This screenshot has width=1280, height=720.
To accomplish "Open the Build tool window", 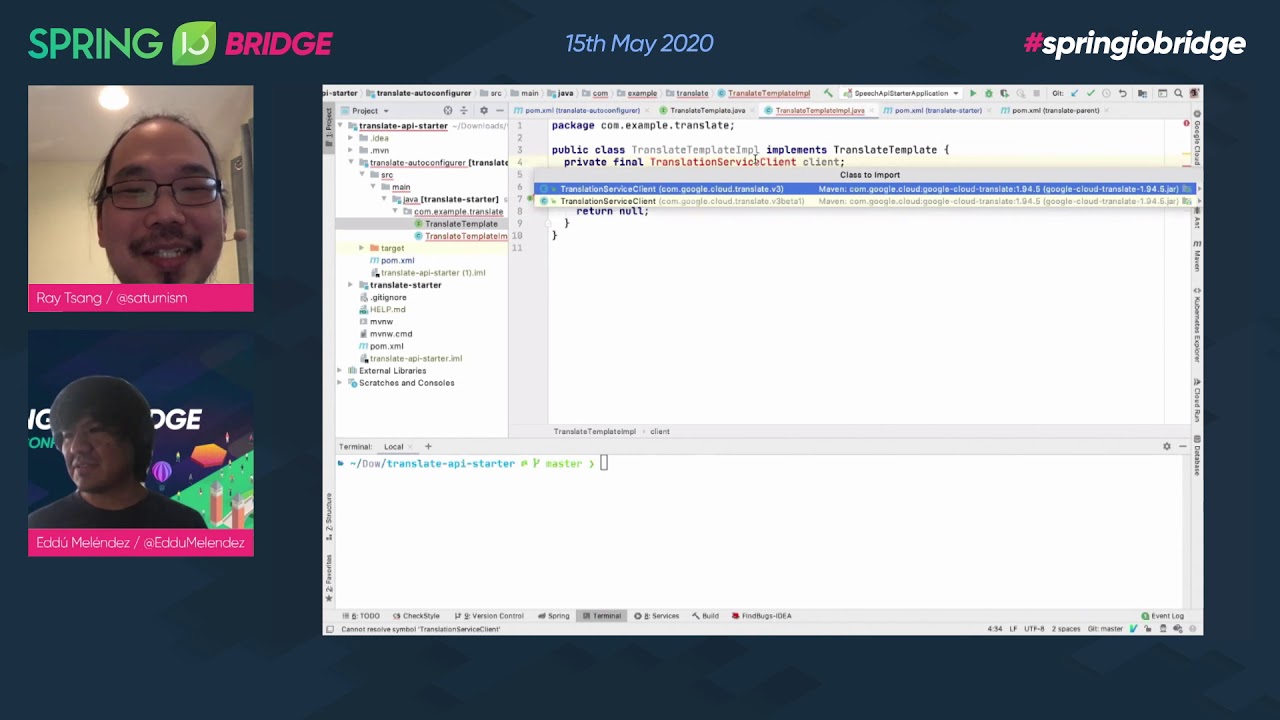I will click(705, 616).
